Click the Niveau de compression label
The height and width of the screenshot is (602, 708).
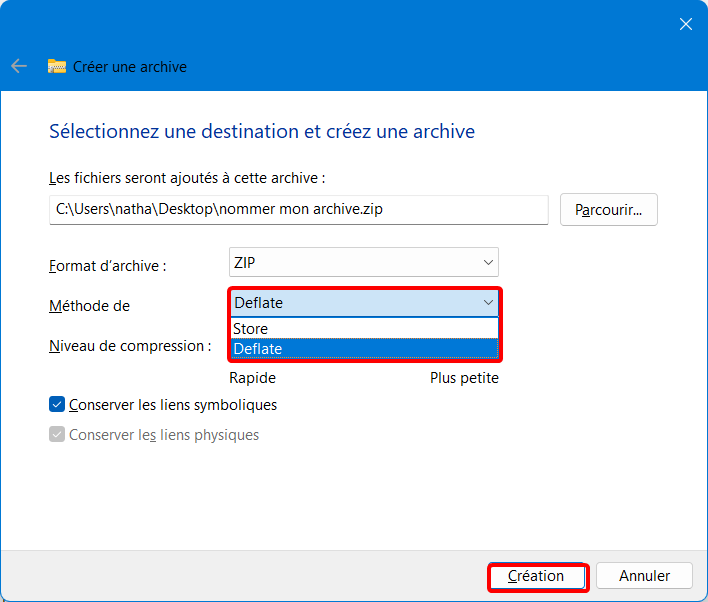click(130, 346)
